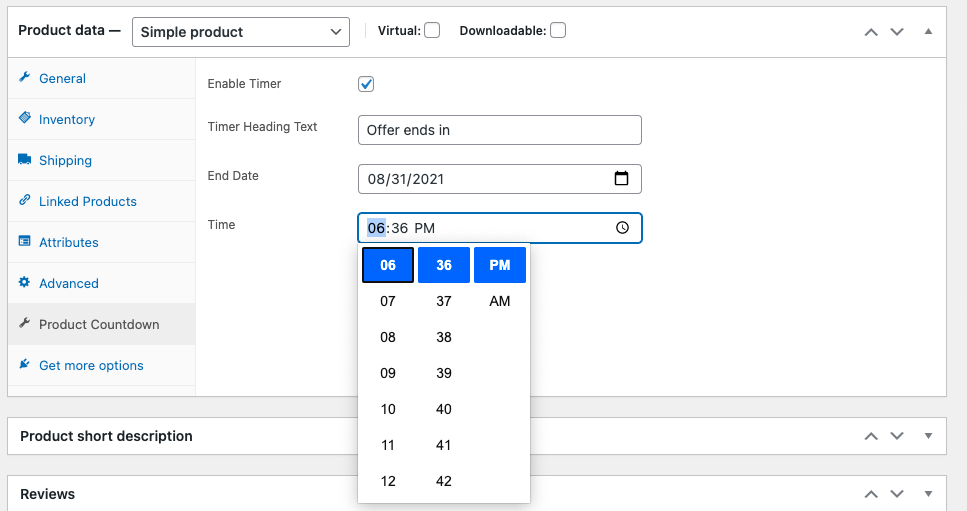
Task: Click the Linked Products chain icon
Action: 25,200
